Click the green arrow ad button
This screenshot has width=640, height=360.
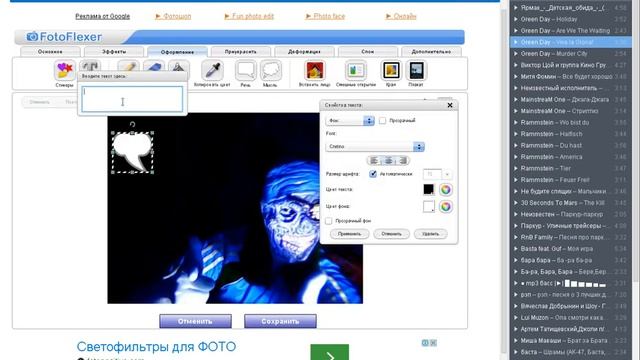[329, 352]
